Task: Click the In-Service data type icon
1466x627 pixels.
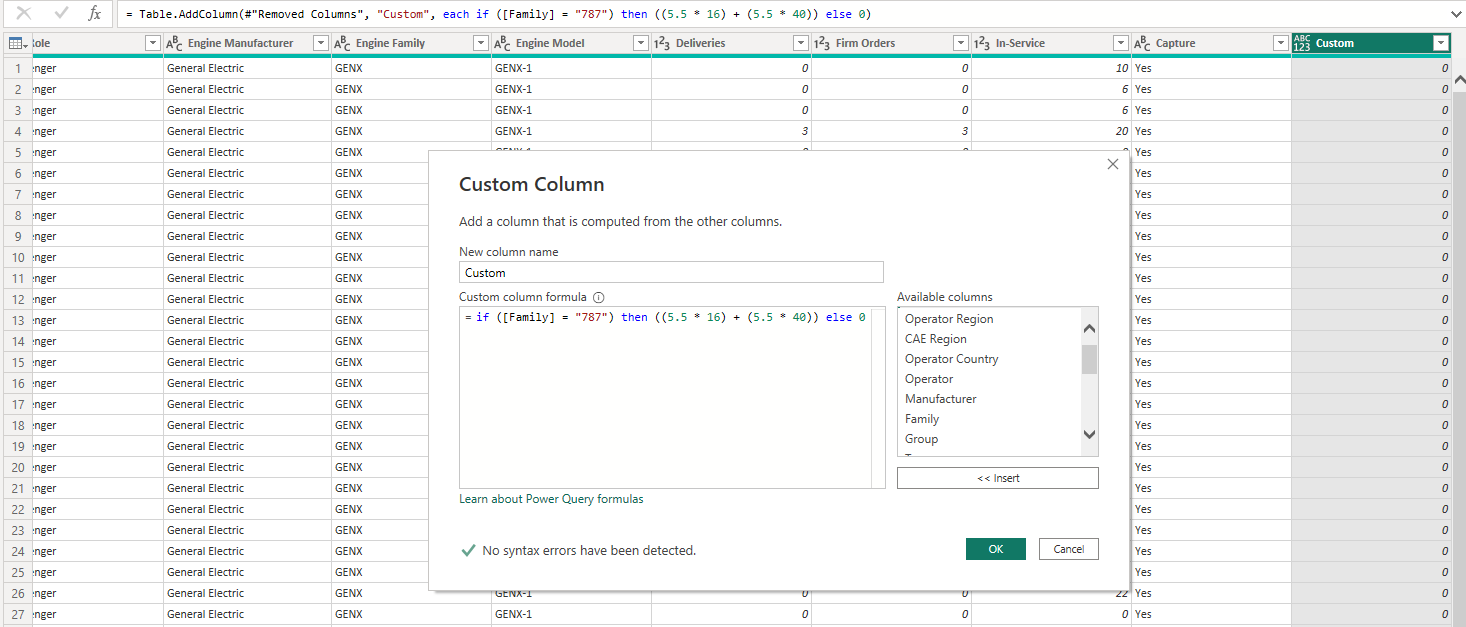Action: coord(982,43)
